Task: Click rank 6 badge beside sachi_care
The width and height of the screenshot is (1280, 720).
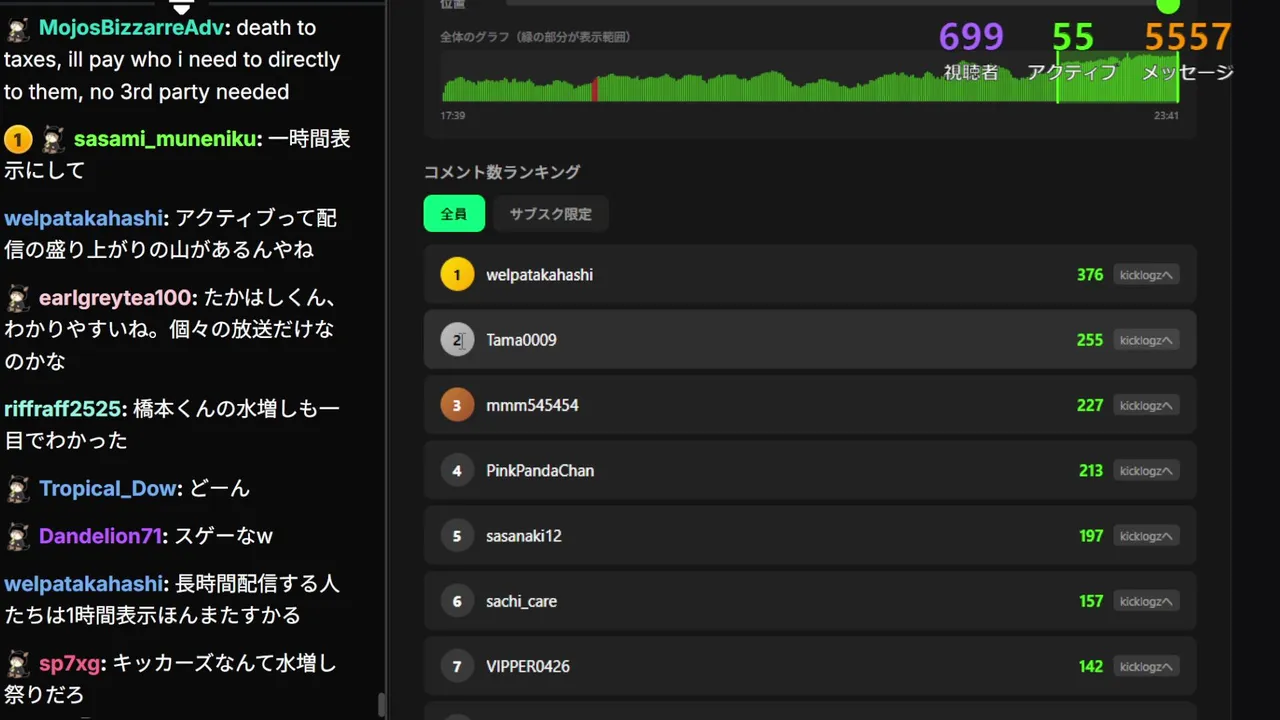Action: point(457,601)
